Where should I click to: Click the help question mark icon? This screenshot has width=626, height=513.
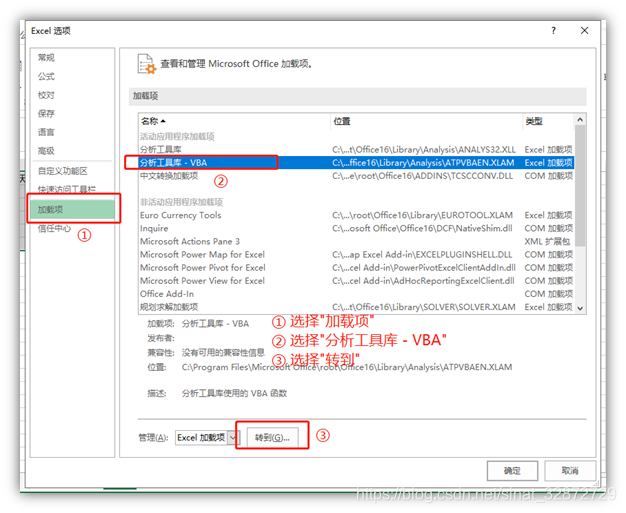point(553,30)
